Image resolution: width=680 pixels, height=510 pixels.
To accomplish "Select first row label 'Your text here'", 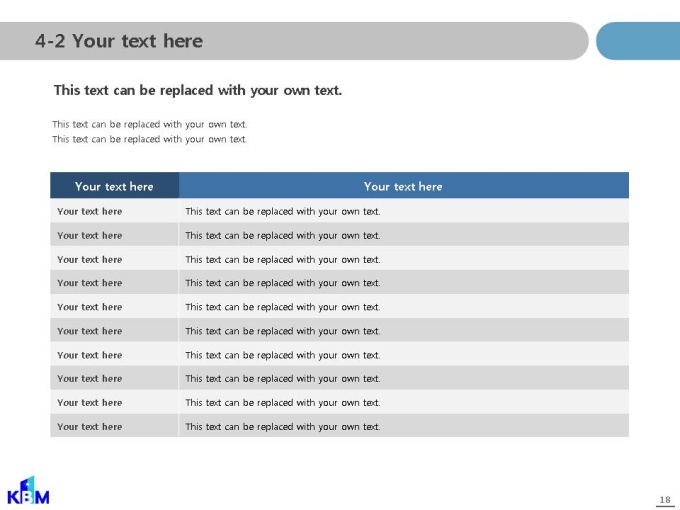I will pyautogui.click(x=90, y=211).
